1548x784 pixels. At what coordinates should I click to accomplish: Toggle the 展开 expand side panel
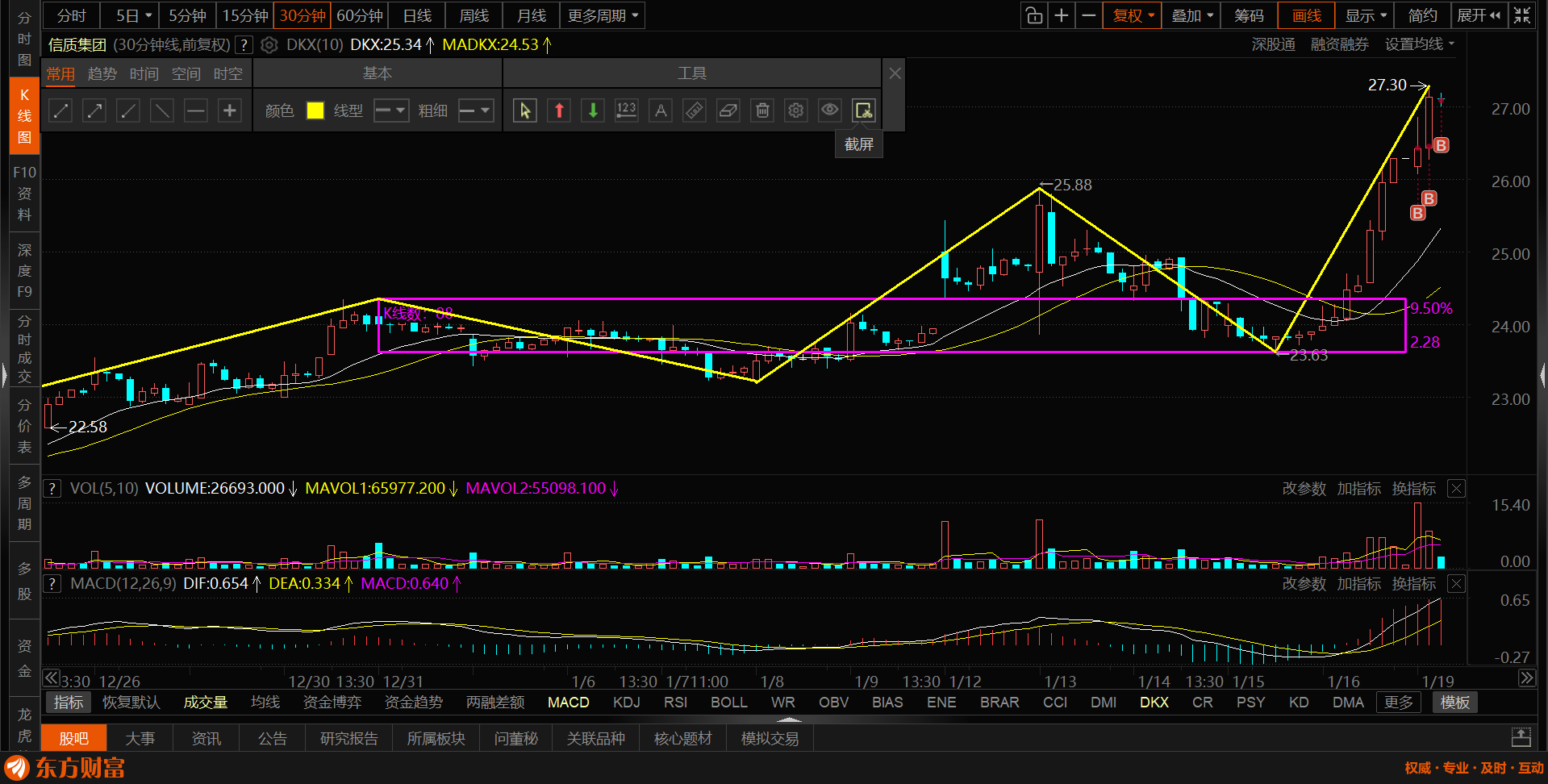1479,15
